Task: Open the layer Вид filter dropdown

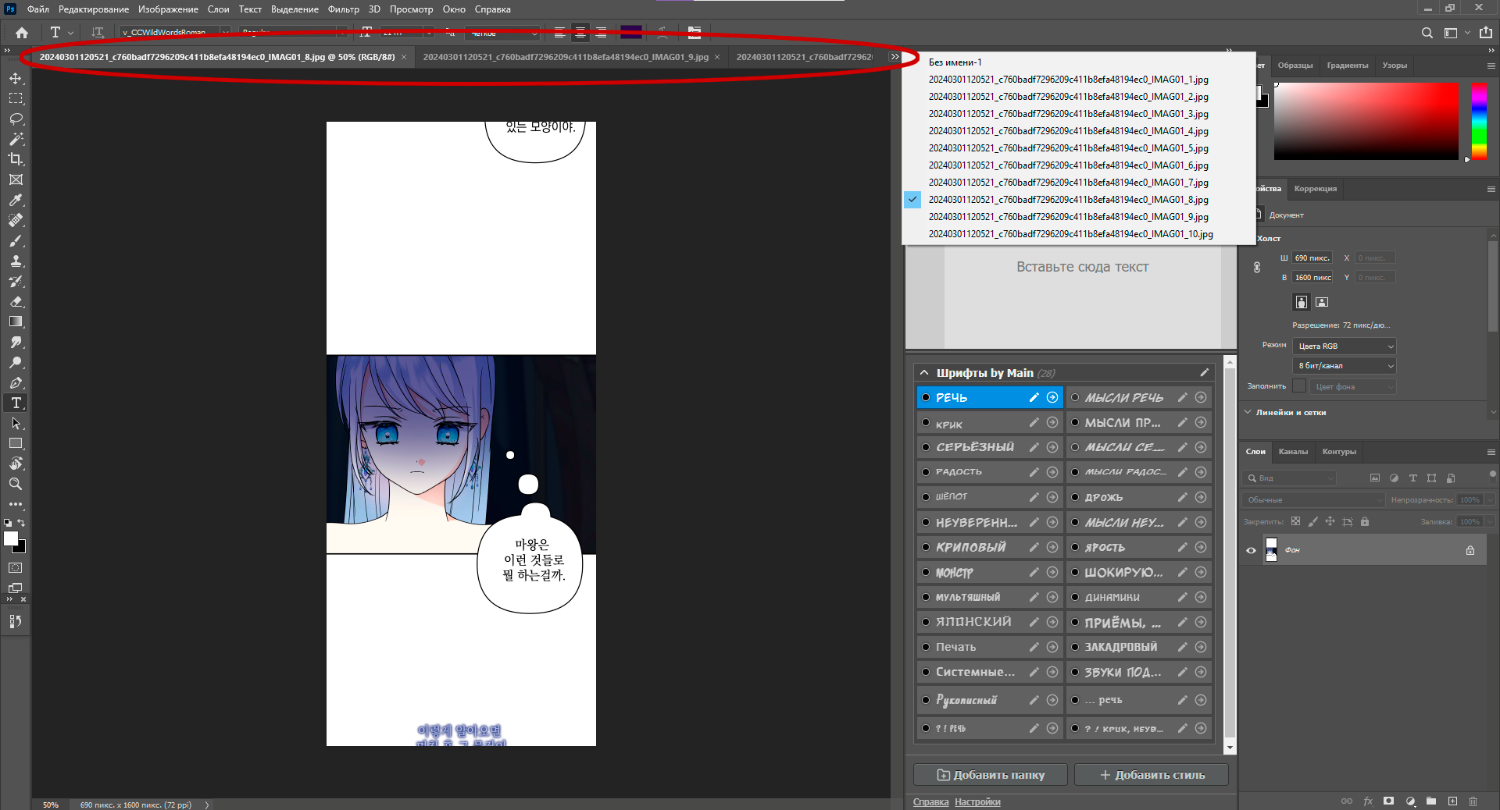Action: click(x=1291, y=478)
